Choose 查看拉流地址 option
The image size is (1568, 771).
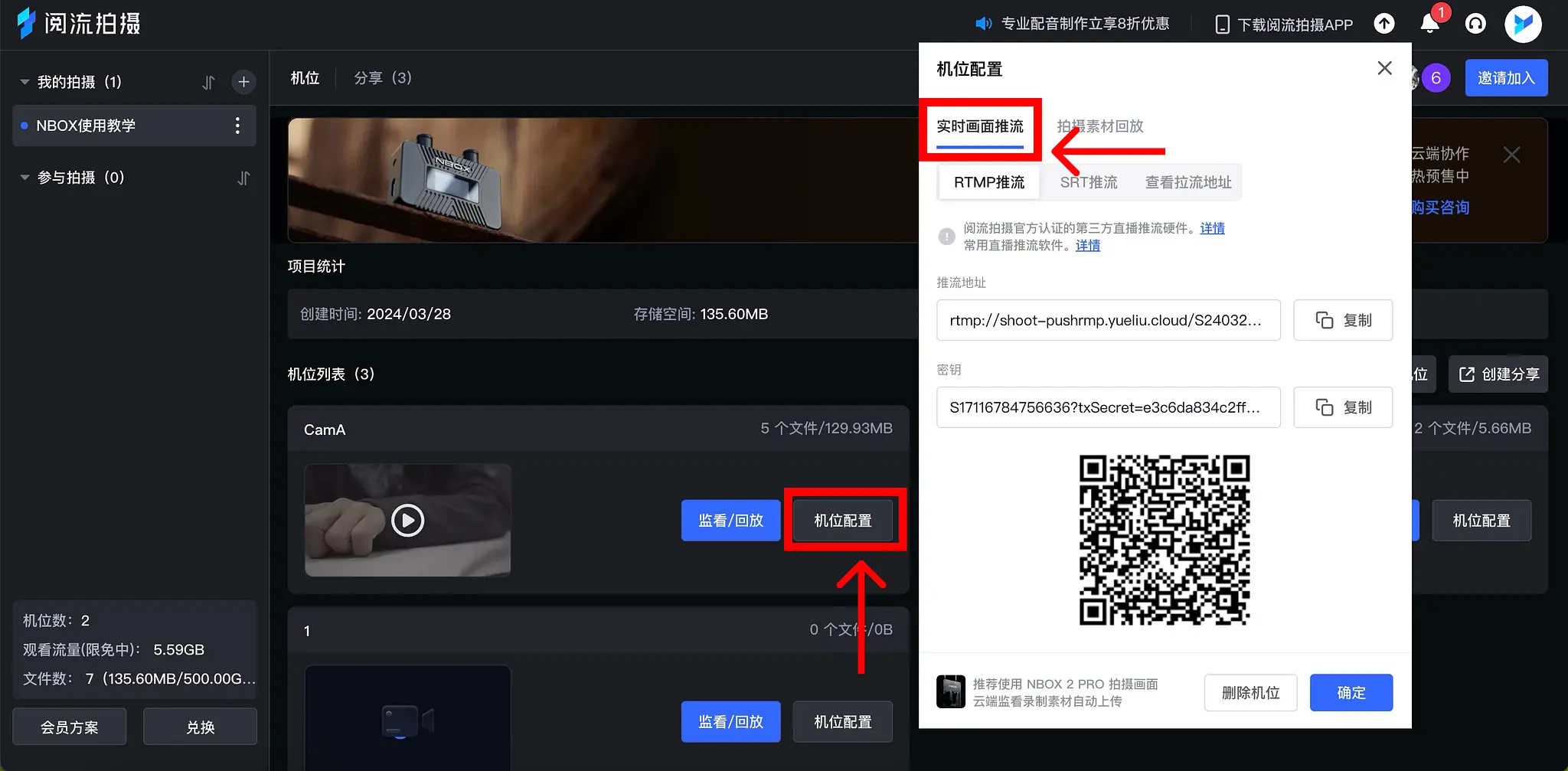[1188, 182]
